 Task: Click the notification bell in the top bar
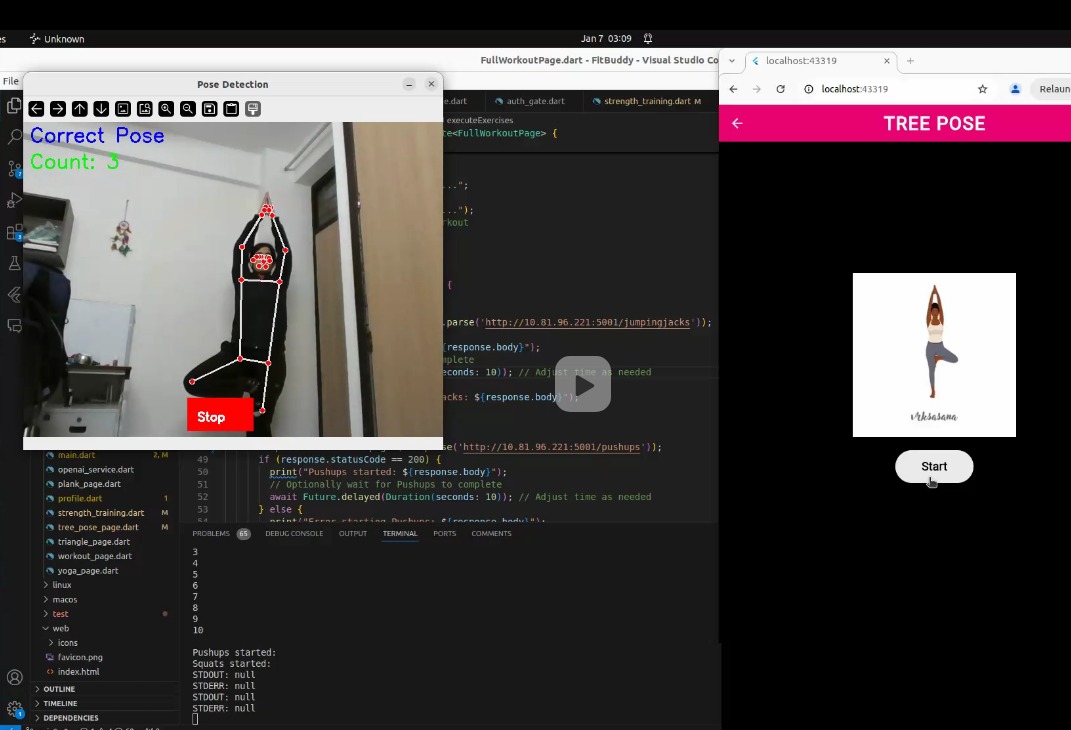pyautogui.click(x=648, y=38)
